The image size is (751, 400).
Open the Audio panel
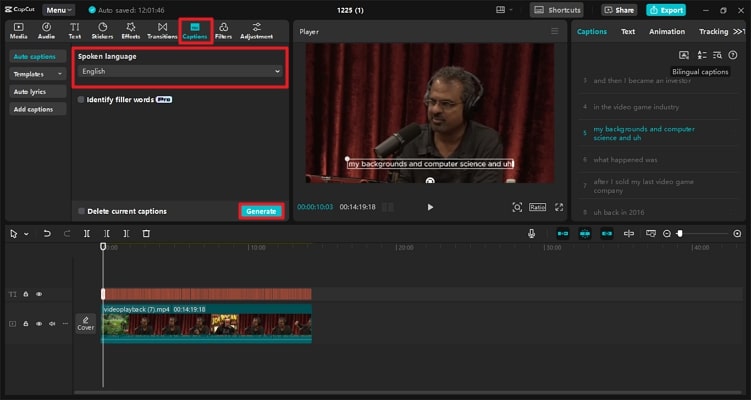[46, 31]
